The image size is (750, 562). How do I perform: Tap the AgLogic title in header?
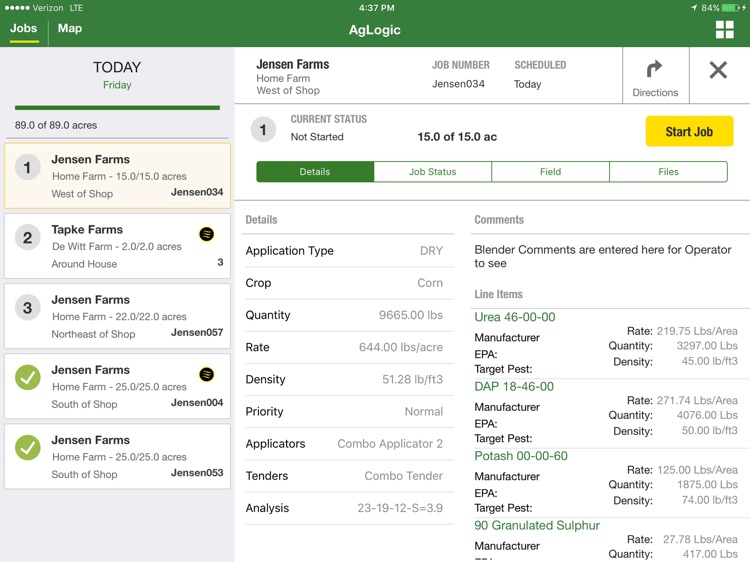click(x=375, y=30)
